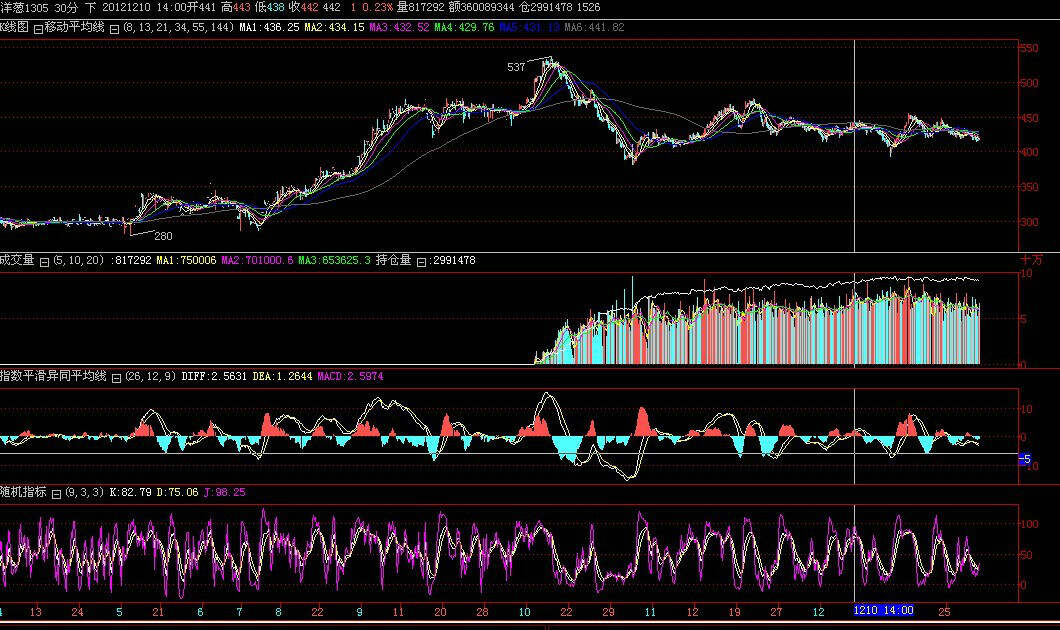Click the box icon beside 随机指标

point(57,494)
